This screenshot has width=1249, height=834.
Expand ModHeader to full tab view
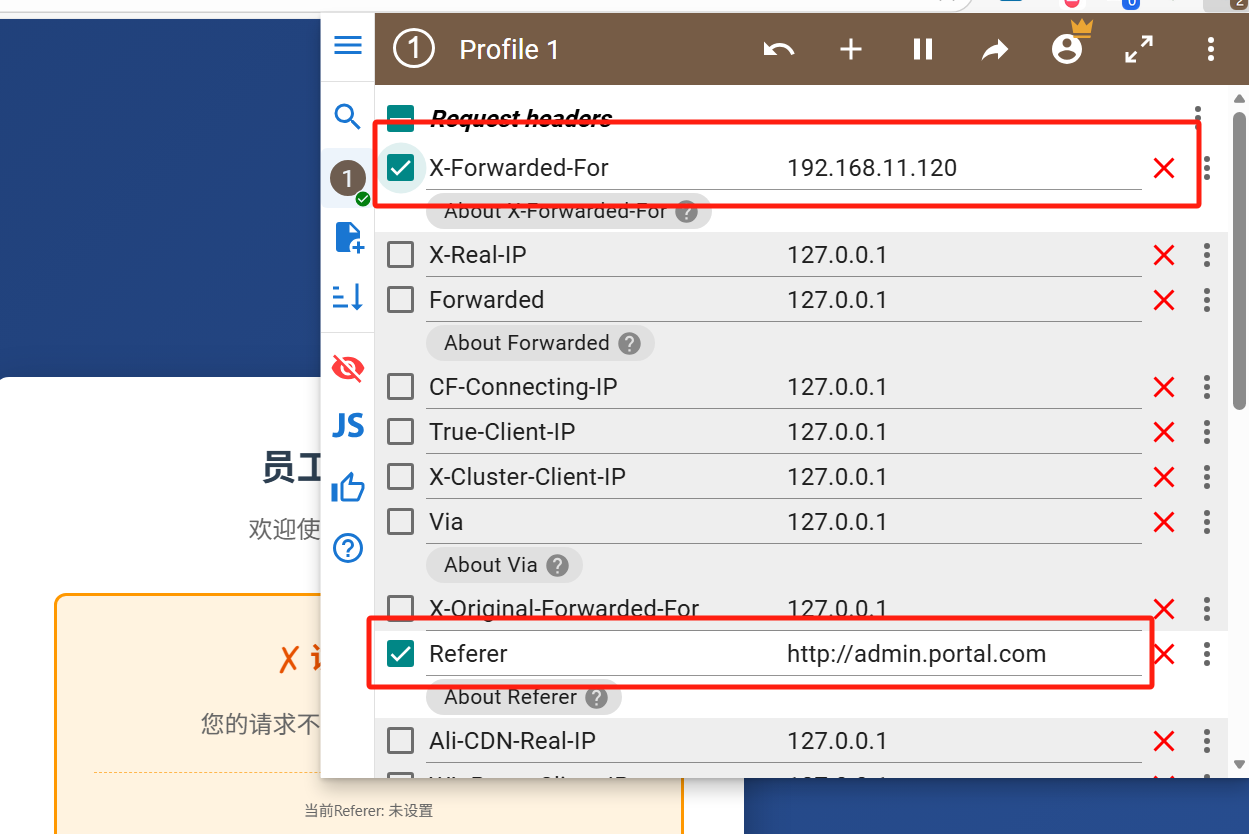[x=1139, y=49]
